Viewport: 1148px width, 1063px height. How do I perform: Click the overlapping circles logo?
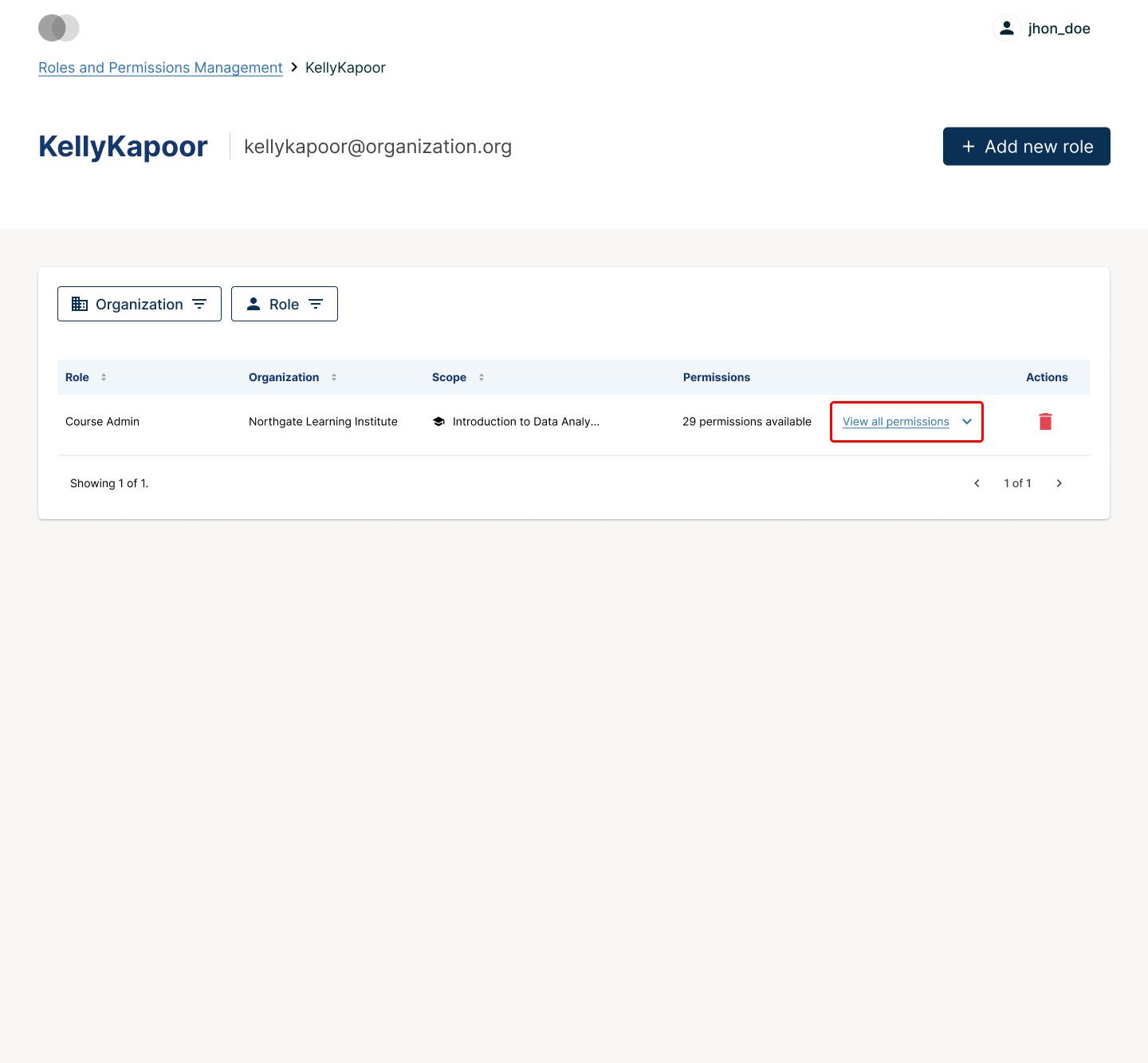[59, 28]
